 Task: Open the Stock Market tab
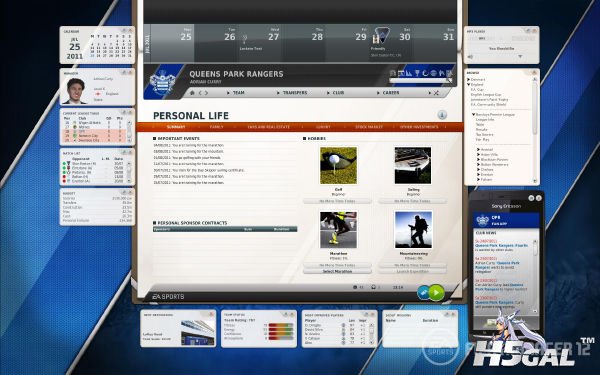coord(369,127)
